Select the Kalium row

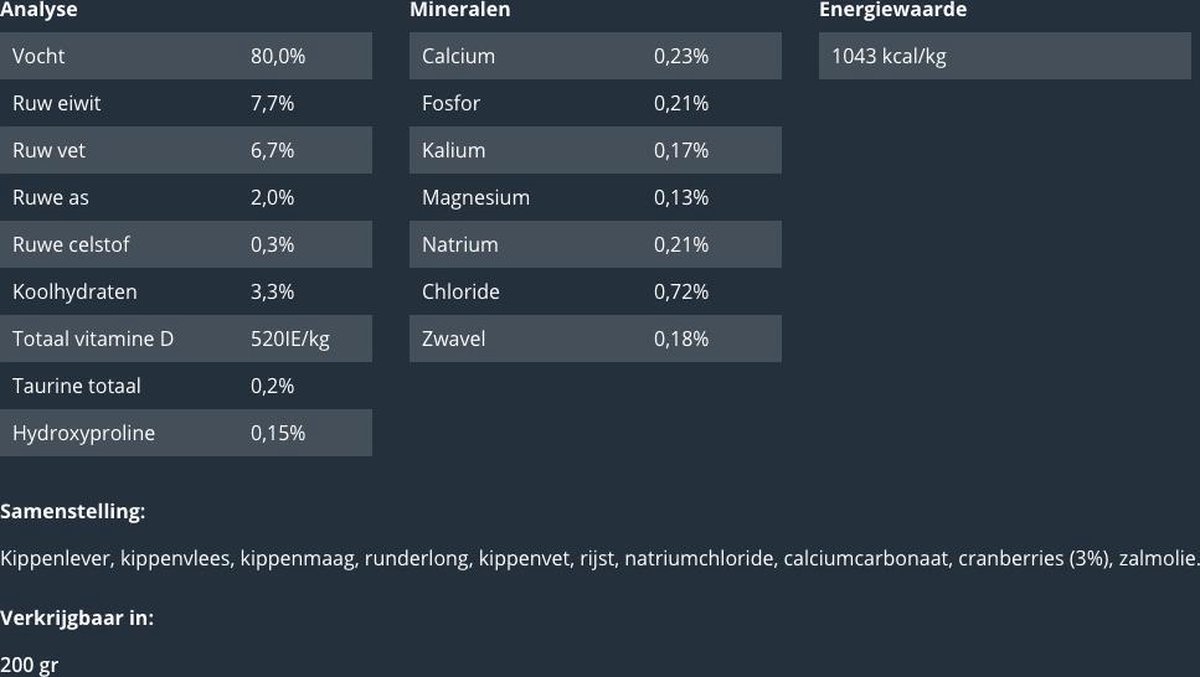pyautogui.click(x=595, y=150)
